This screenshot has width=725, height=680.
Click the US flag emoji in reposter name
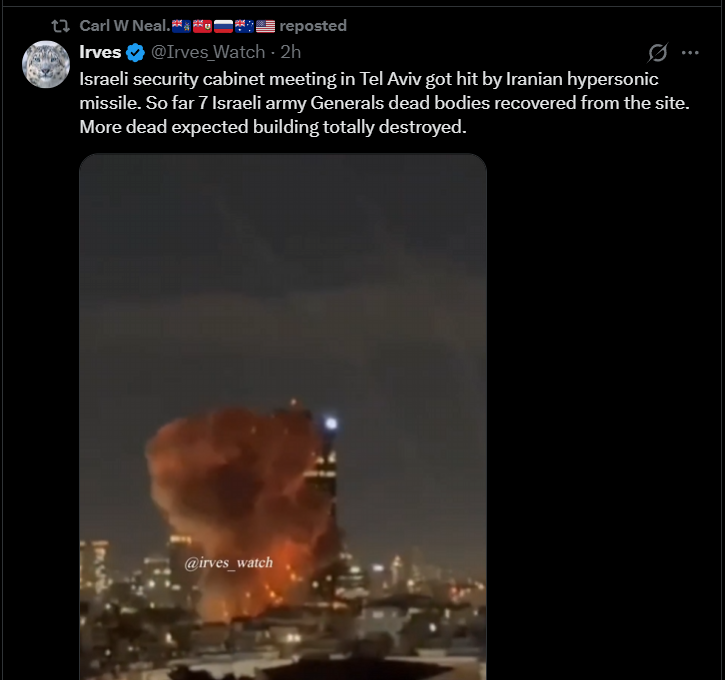tap(265, 26)
